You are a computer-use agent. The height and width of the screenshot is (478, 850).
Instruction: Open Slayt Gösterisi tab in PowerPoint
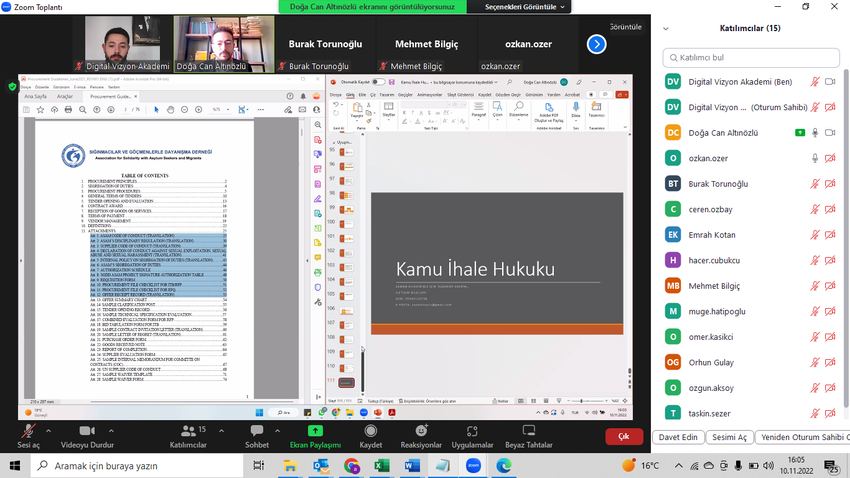pos(460,95)
